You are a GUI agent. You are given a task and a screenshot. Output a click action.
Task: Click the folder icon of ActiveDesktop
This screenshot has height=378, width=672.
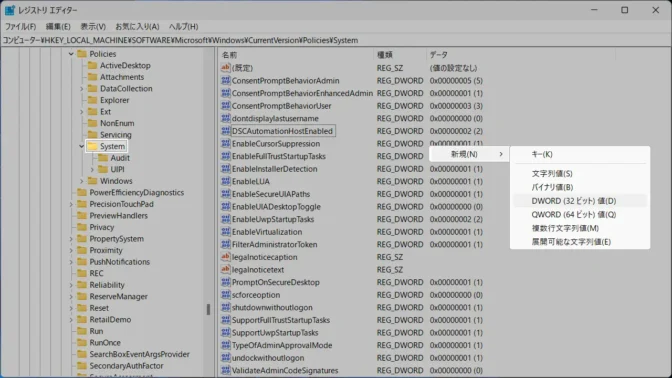point(92,65)
